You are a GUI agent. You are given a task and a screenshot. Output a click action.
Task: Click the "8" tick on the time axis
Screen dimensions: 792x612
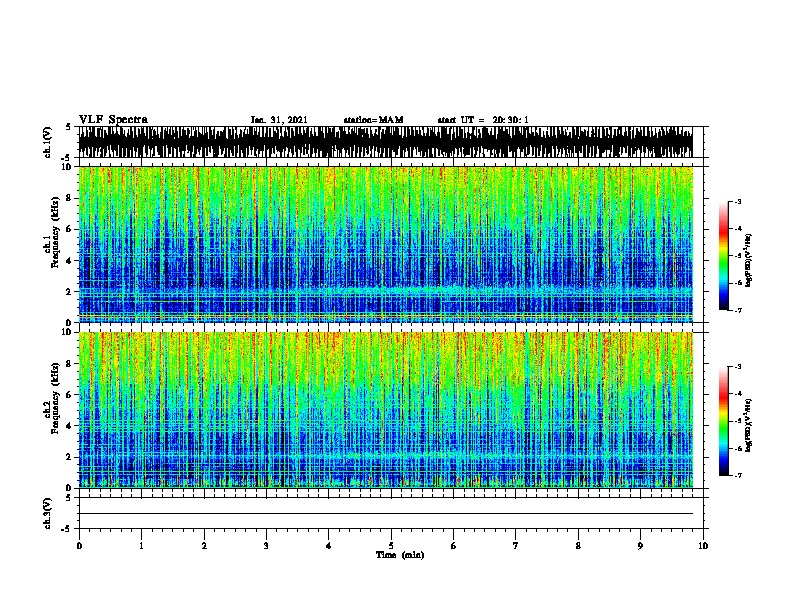(x=578, y=546)
